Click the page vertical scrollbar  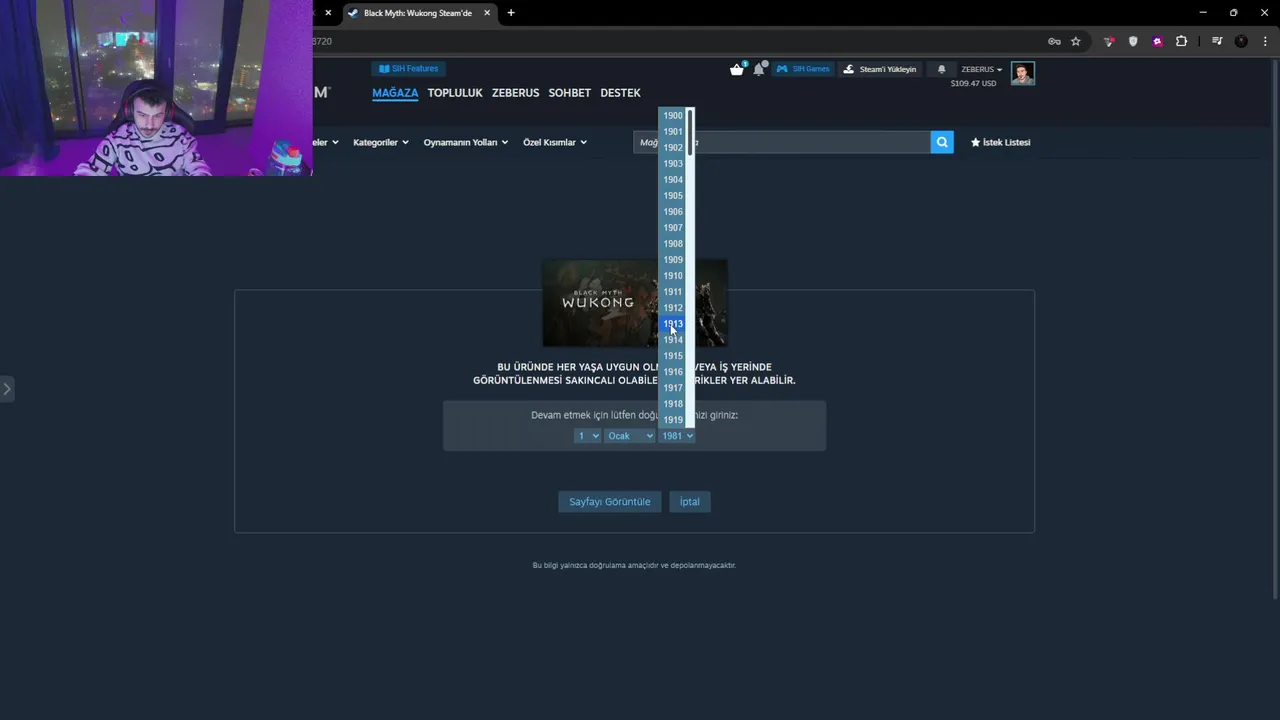coord(1274,330)
